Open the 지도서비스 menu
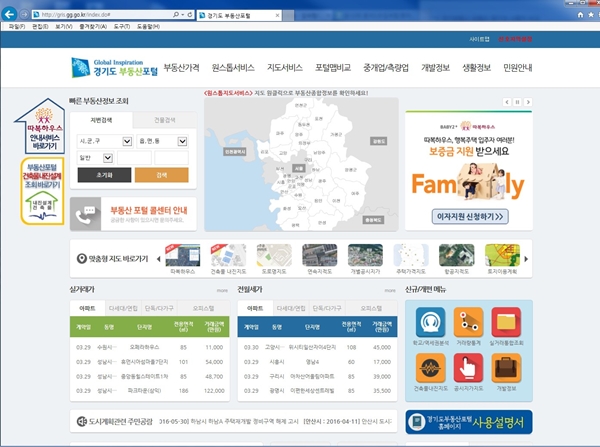Screen dimensions: 600x447 (x=285, y=68)
